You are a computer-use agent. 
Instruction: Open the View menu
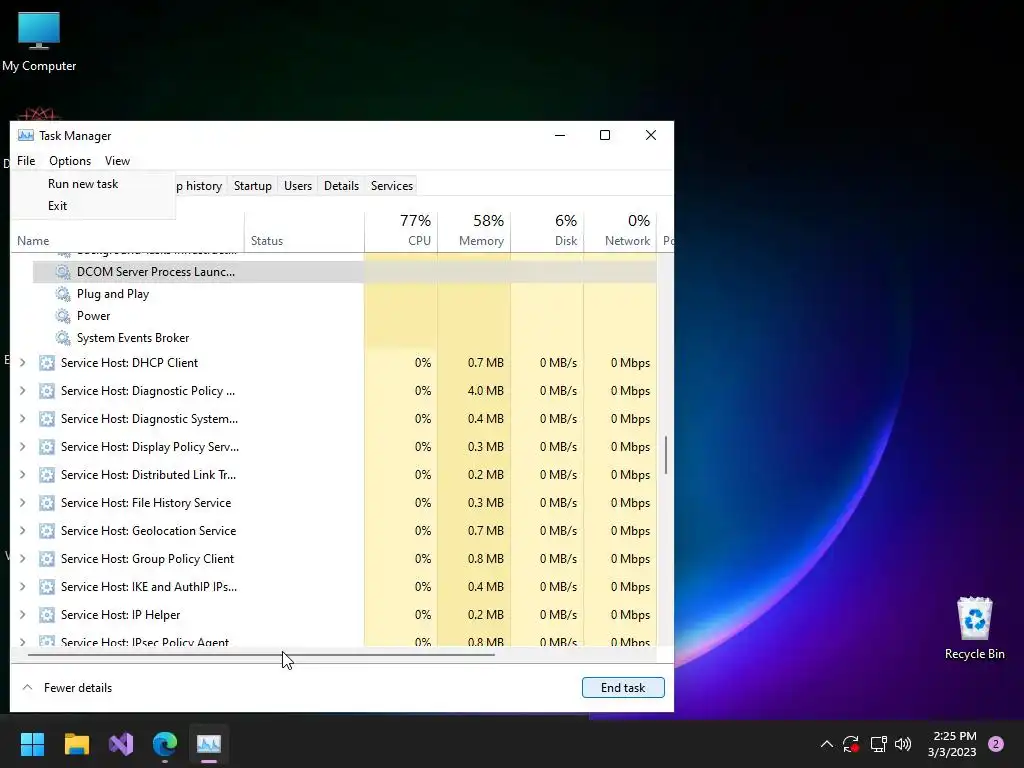[x=118, y=161]
